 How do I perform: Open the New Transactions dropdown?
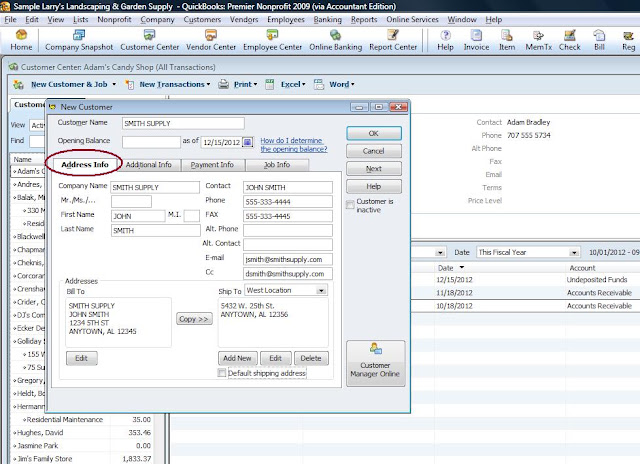[x=208, y=84]
